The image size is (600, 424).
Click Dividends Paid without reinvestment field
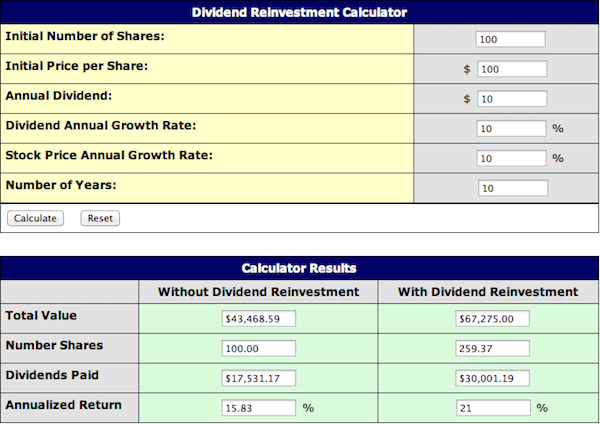259,379
